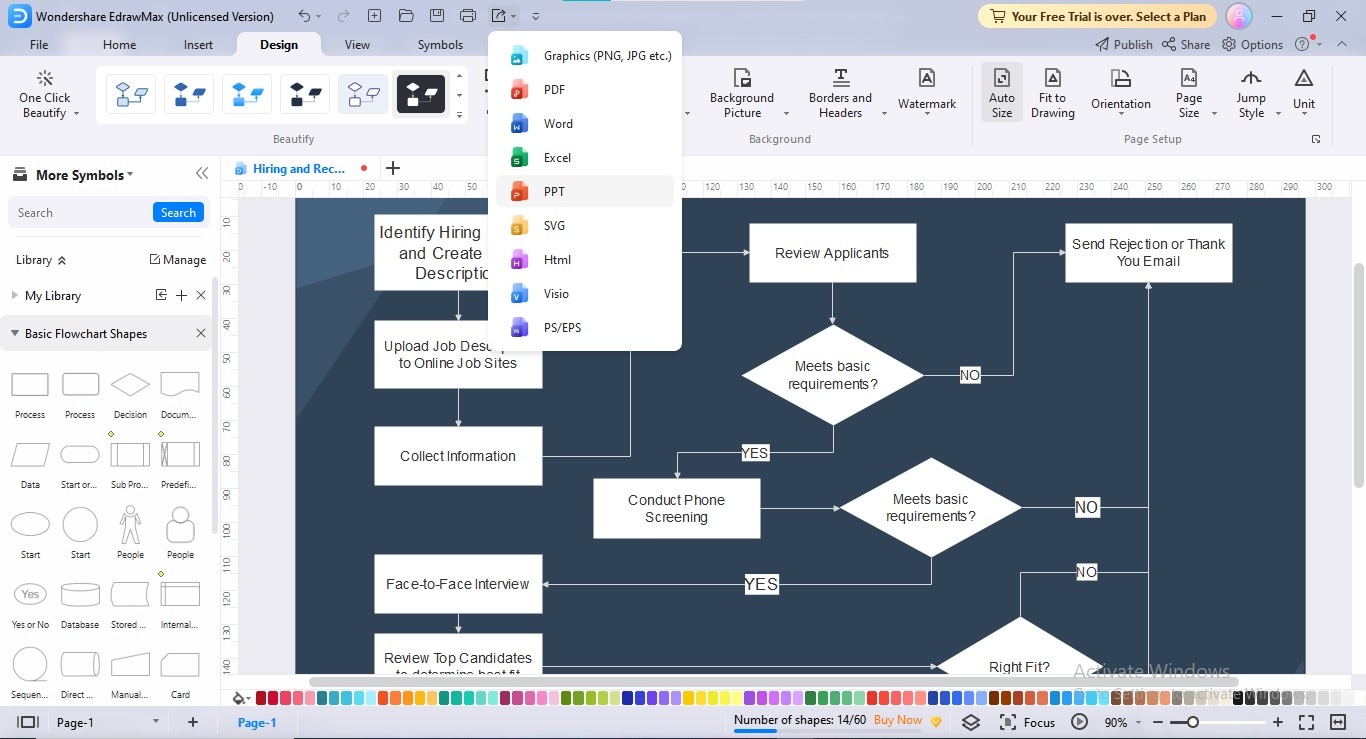Collapse the symbols side panel
The height and width of the screenshot is (739, 1366).
[202, 174]
